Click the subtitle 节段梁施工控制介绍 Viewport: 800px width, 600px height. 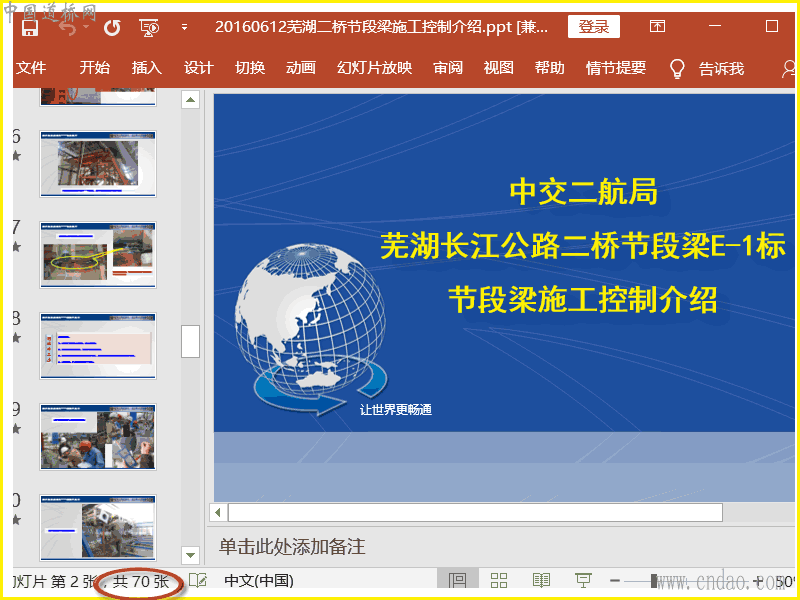(583, 299)
